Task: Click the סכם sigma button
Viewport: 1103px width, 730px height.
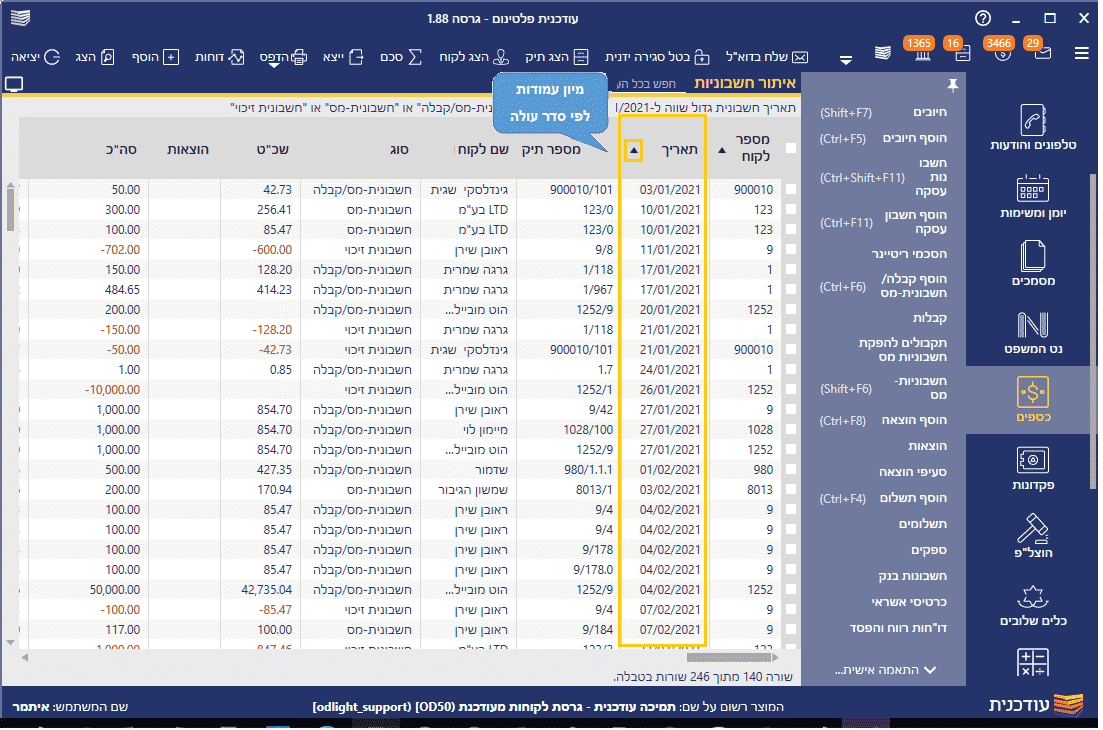Action: (x=401, y=57)
